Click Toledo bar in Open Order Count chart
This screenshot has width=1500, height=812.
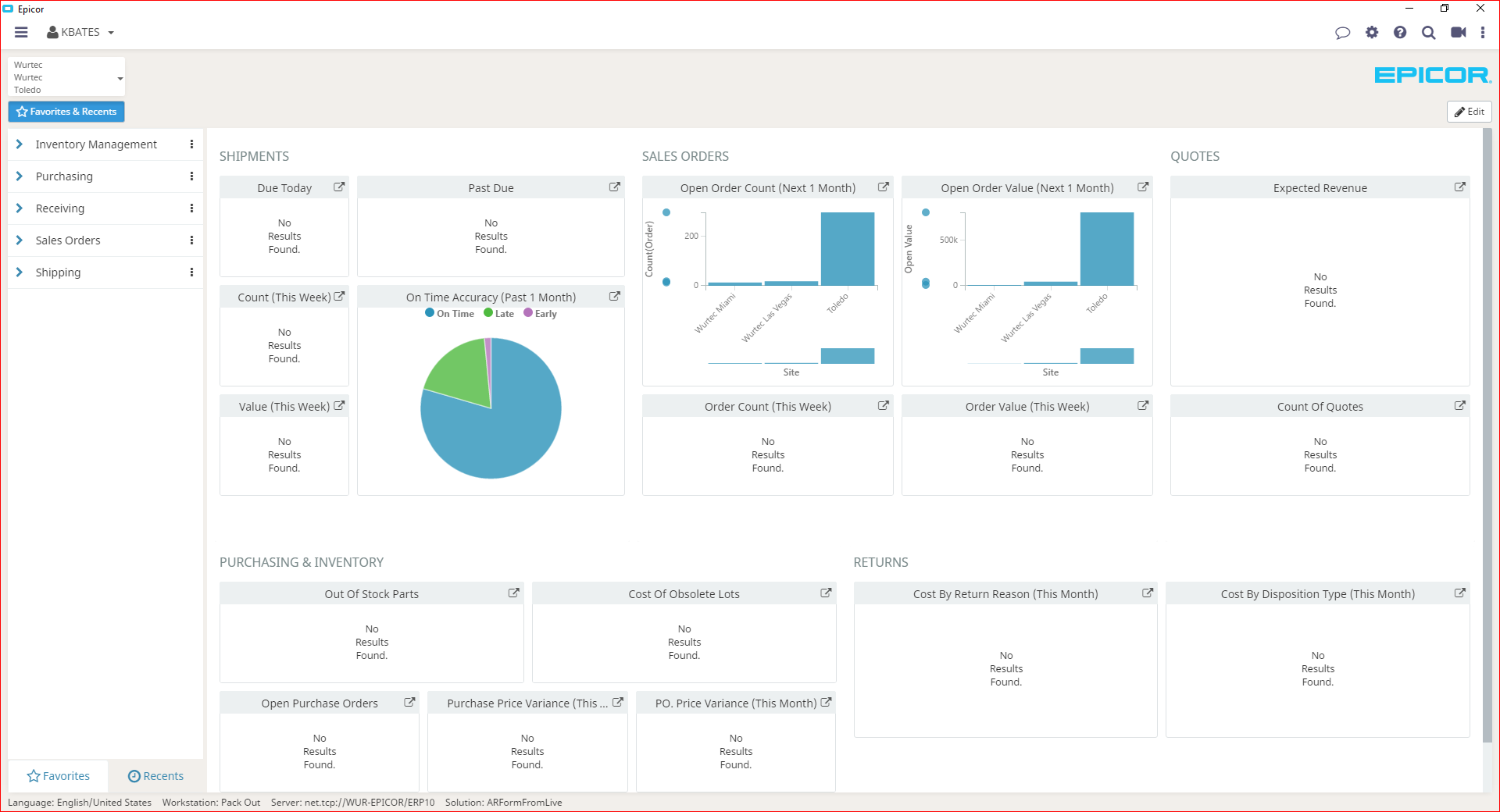848,249
